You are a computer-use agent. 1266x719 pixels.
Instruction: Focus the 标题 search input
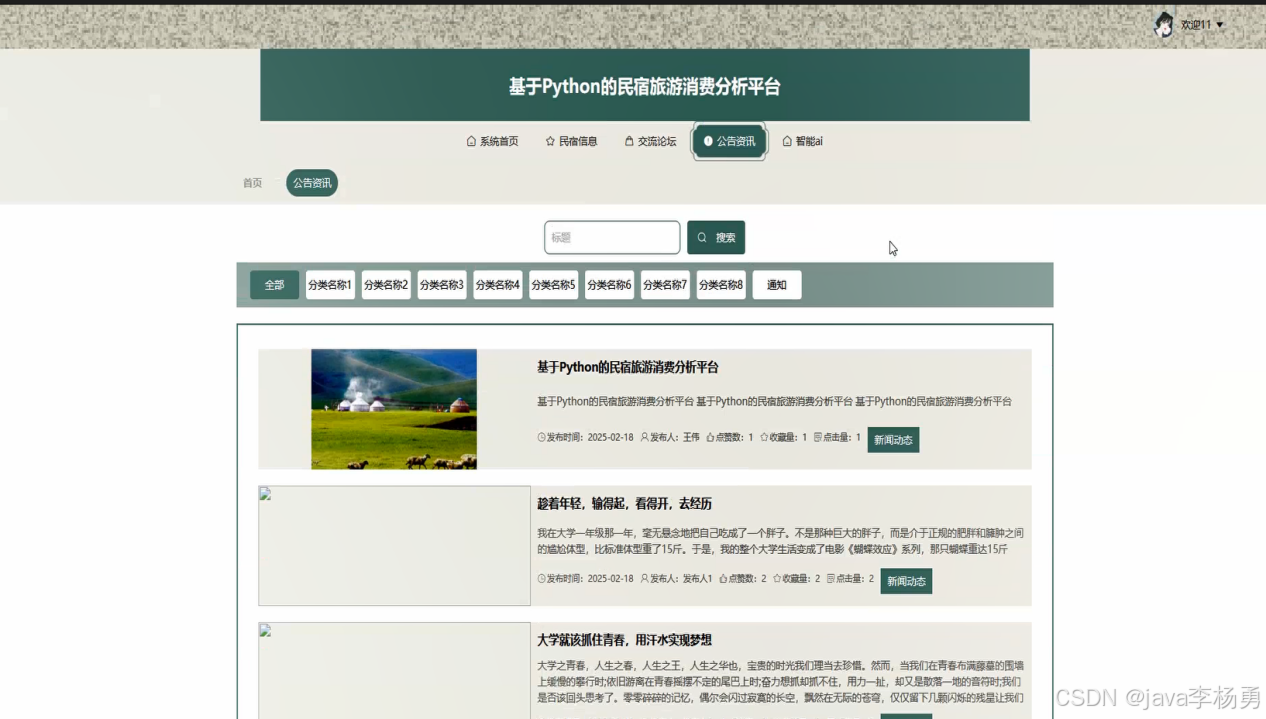click(612, 237)
